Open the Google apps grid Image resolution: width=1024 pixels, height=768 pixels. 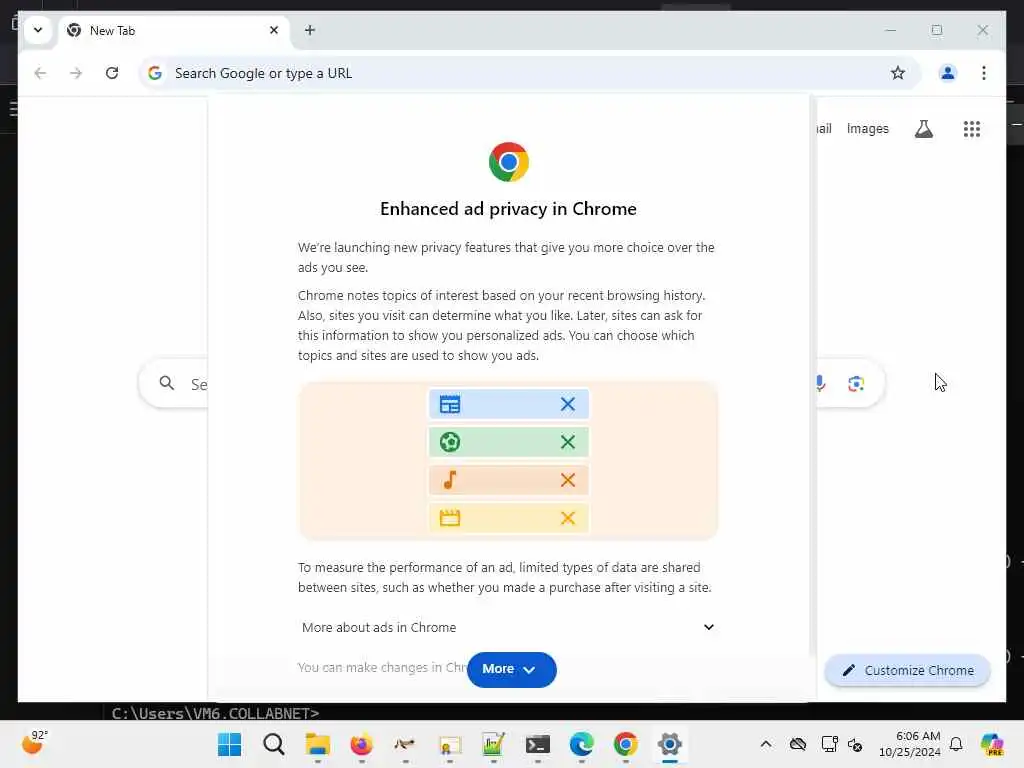pos(972,129)
